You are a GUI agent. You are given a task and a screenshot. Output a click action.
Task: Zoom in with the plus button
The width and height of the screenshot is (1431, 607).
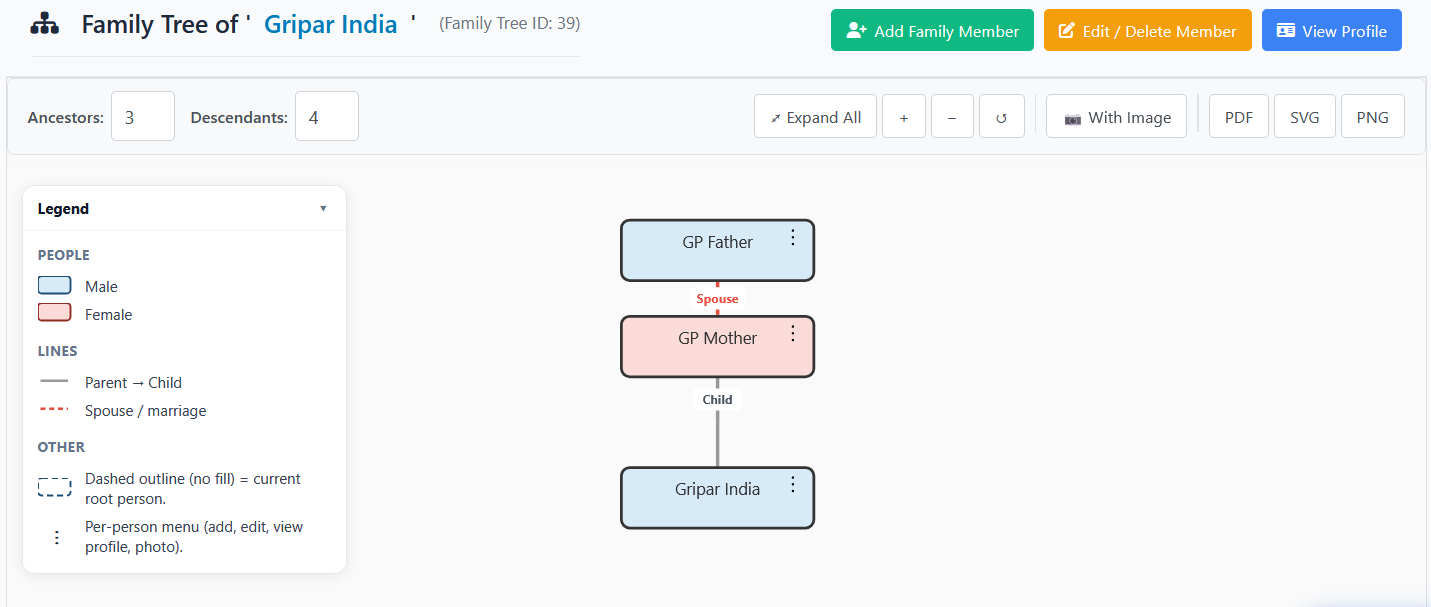point(904,117)
